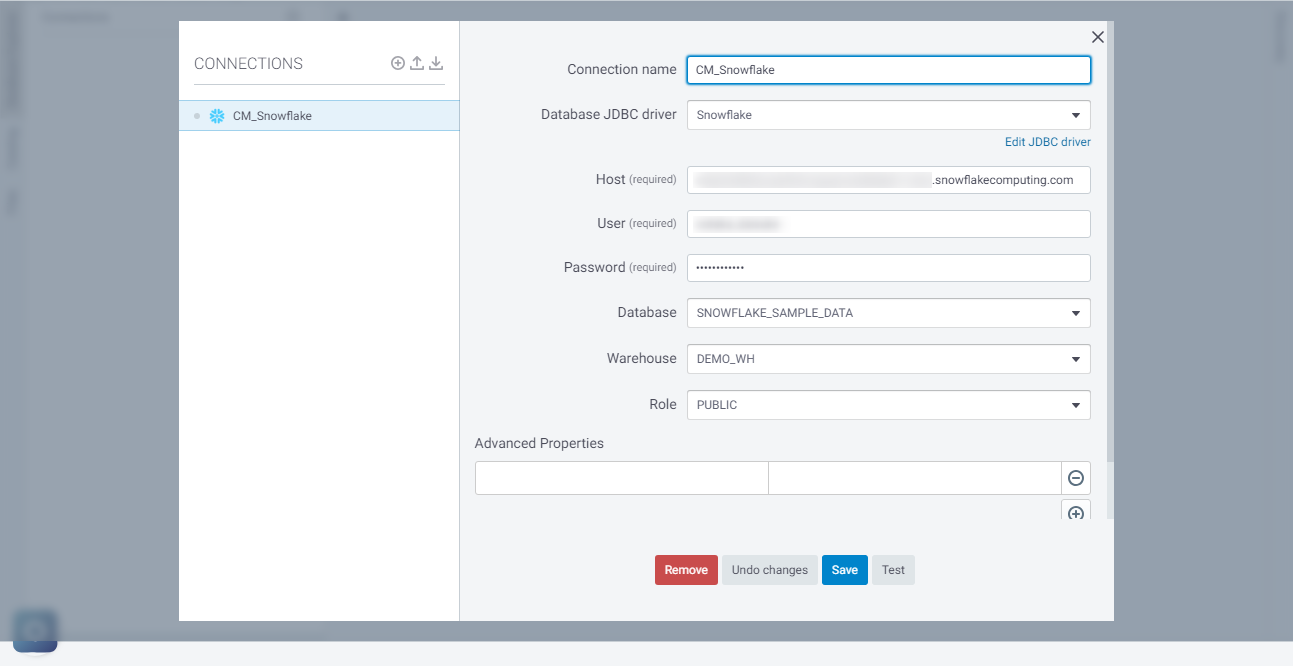Viewport: 1293px width, 666px height.
Task: Open the Warehouse dropdown showing DEMO_WH
Action: tap(1076, 358)
